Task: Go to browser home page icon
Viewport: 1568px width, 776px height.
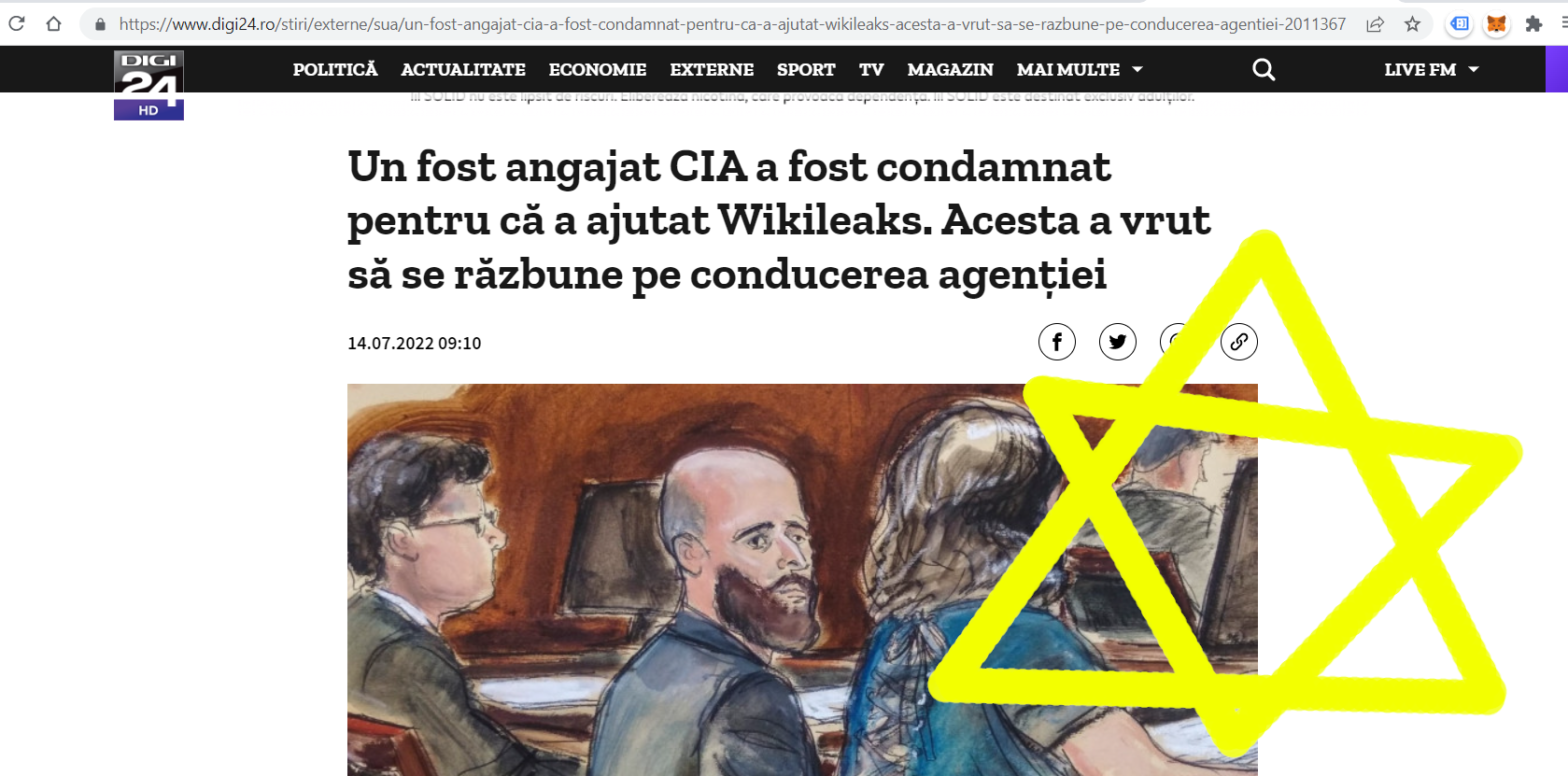Action: pos(54,23)
